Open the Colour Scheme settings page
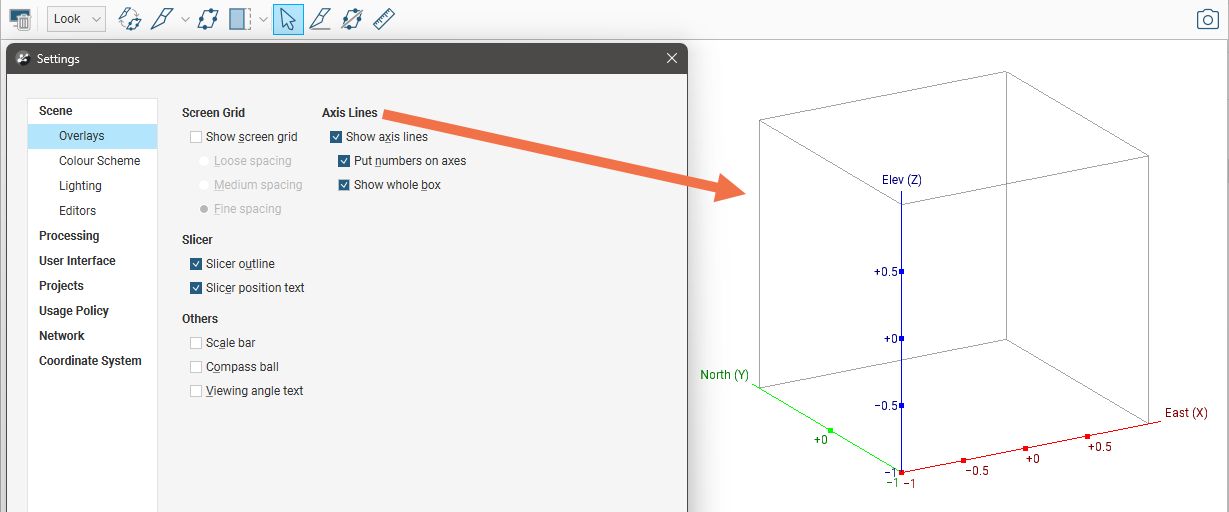The image size is (1229, 512). (99, 161)
